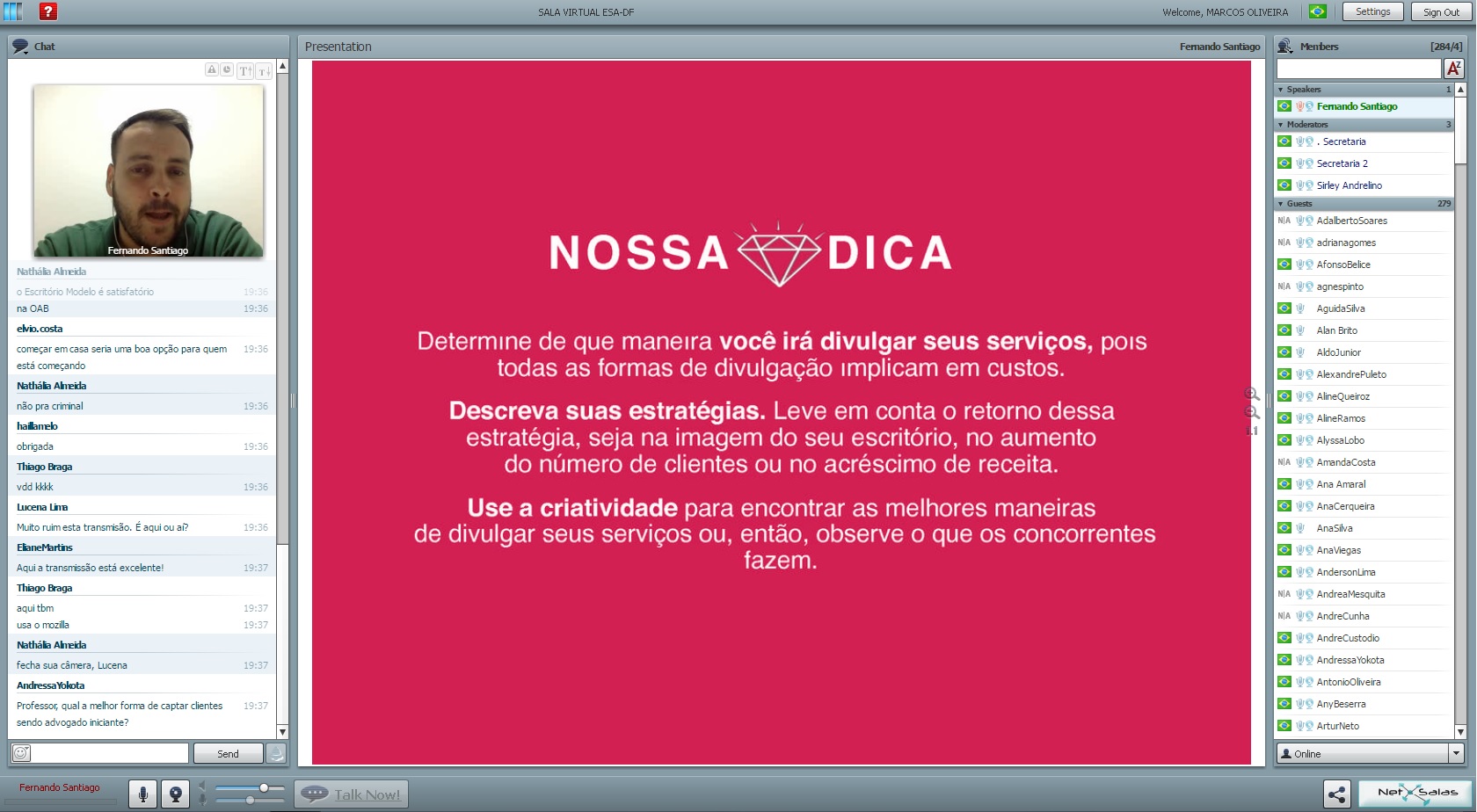
Task: Open the emoticon picker in chat
Action: click(21, 753)
